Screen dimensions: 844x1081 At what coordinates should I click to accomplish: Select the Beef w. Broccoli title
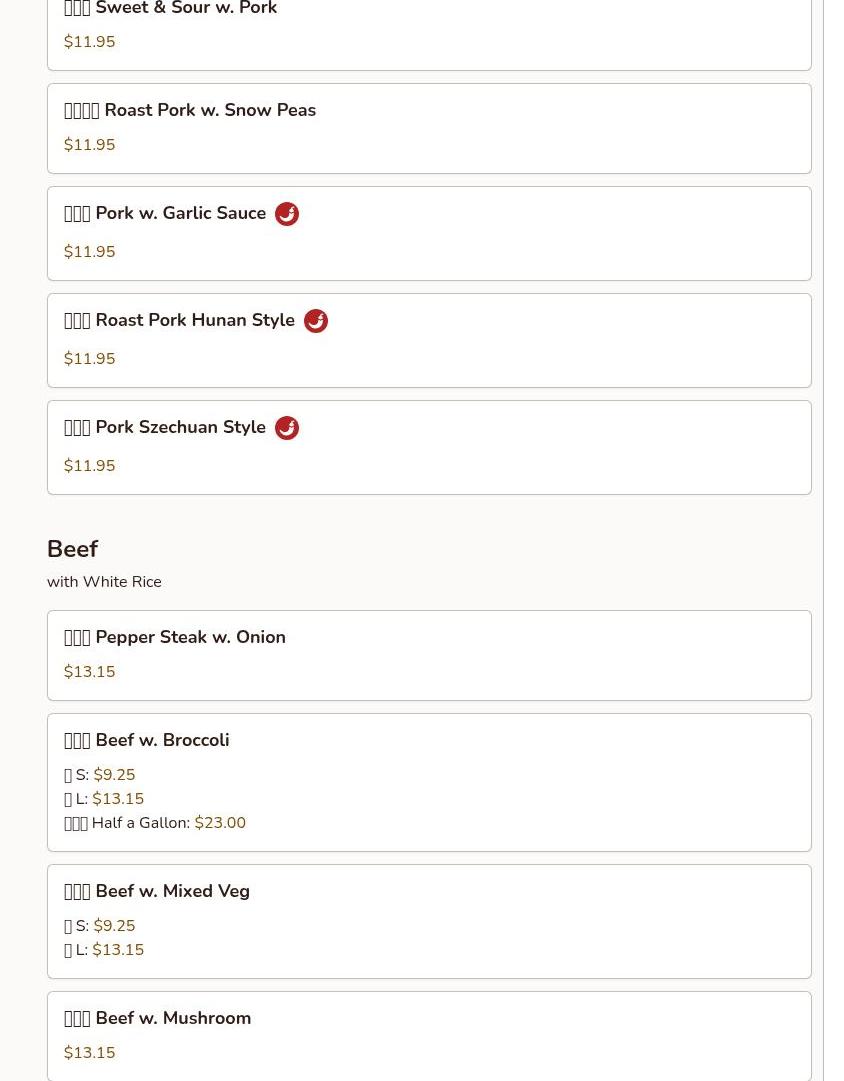point(146,740)
